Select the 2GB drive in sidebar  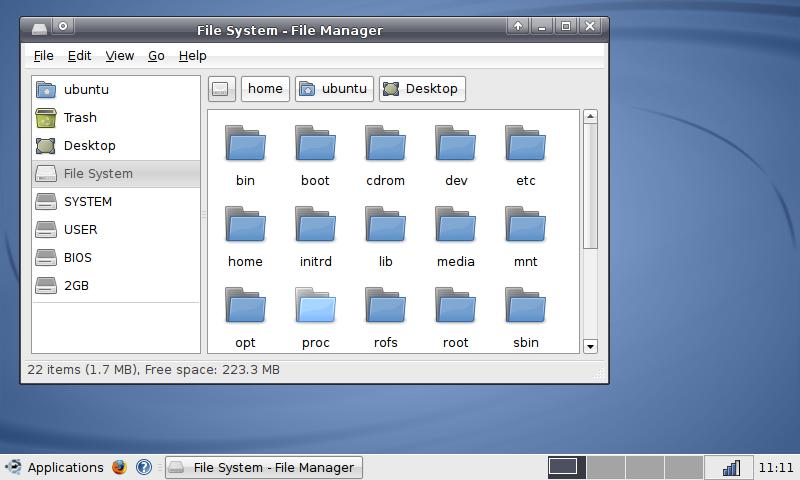pos(46,285)
